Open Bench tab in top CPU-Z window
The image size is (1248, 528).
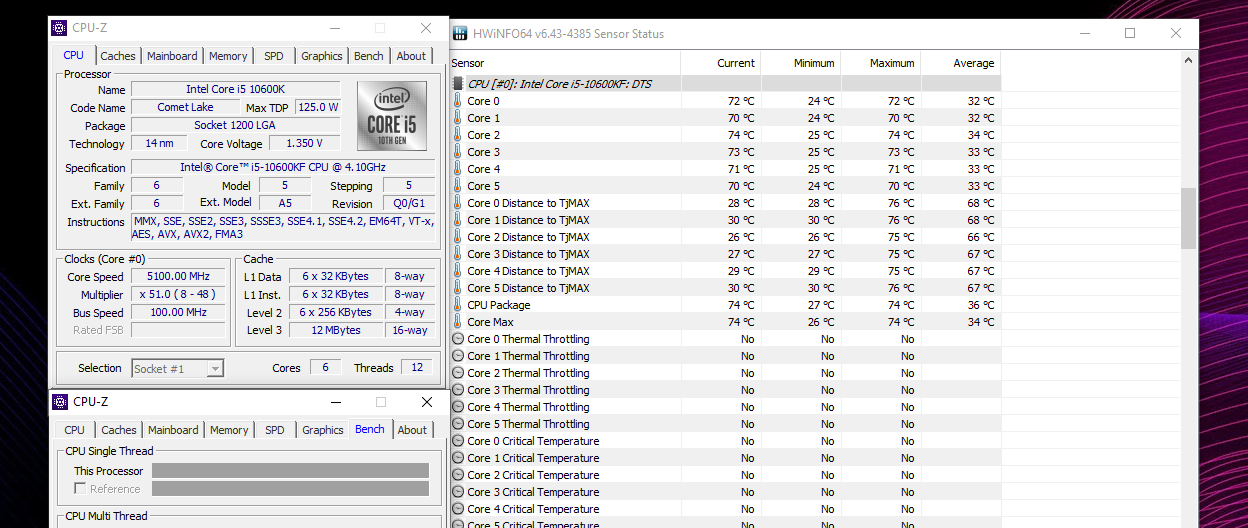click(x=369, y=56)
